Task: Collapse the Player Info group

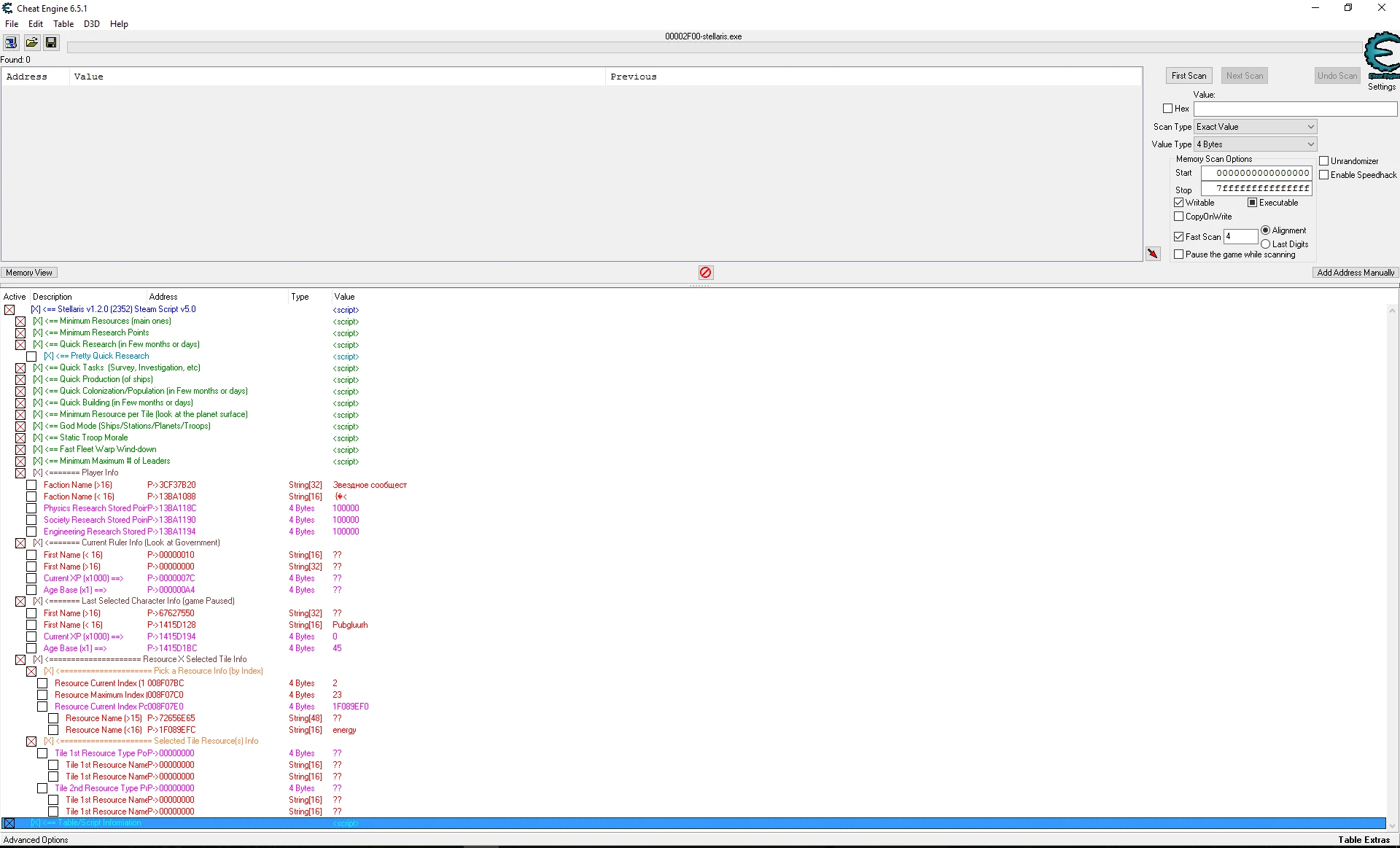Action: (x=20, y=473)
